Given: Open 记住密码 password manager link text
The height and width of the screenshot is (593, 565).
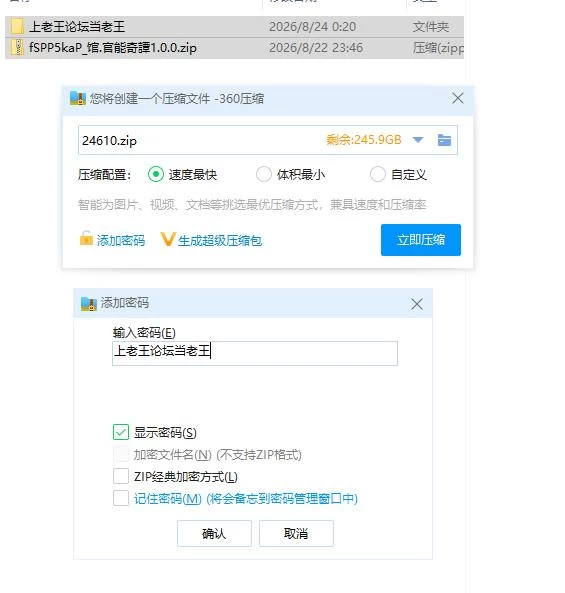Looking at the screenshot, I should click(245, 498).
